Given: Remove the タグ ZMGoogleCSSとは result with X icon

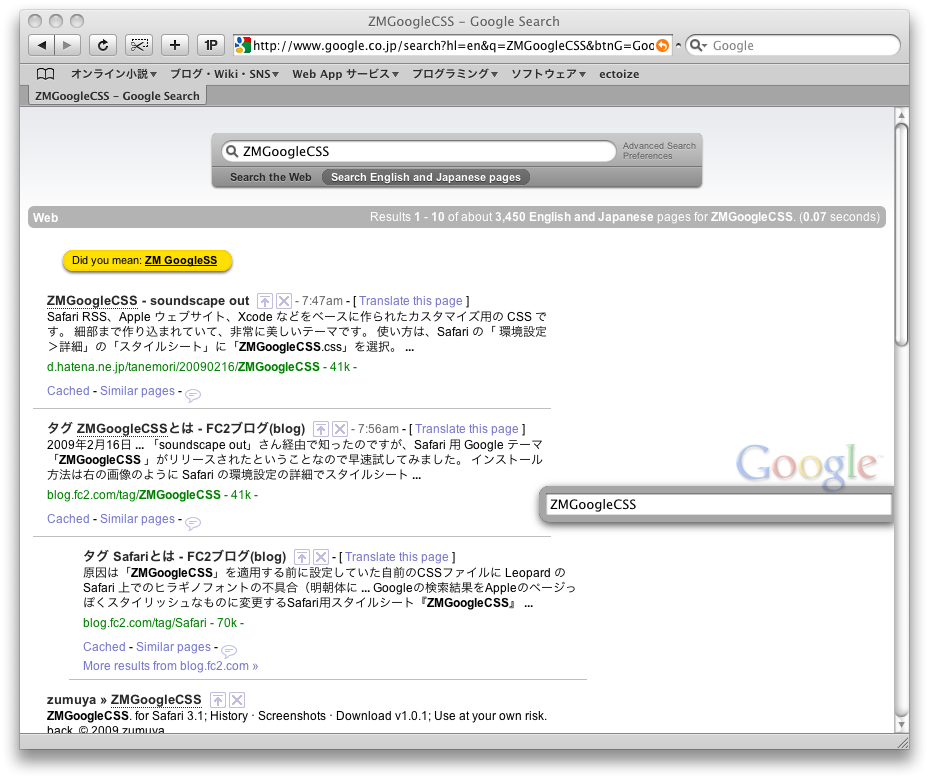Looking at the screenshot, I should [339, 429].
